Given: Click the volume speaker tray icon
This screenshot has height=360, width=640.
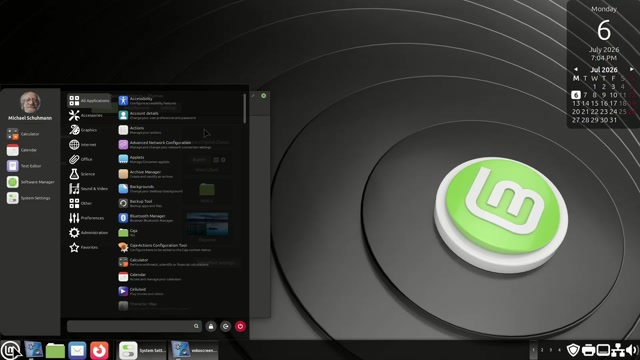Looking at the screenshot, I should pyautogui.click(x=632, y=350).
